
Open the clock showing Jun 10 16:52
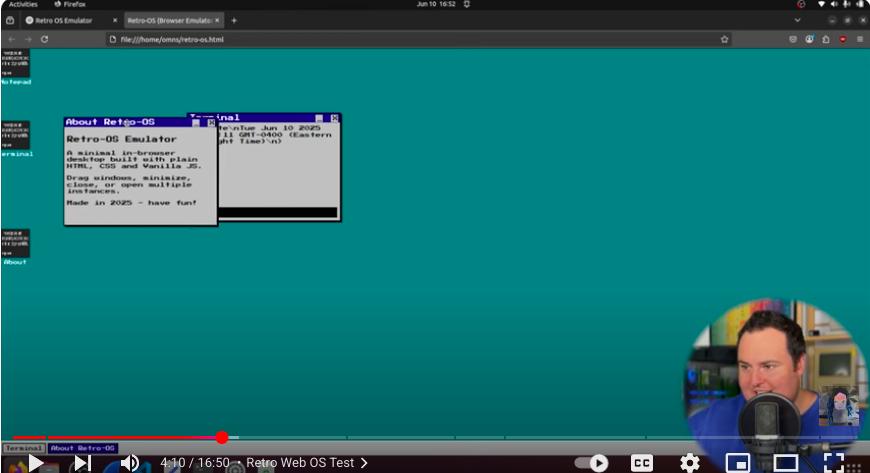436,4
